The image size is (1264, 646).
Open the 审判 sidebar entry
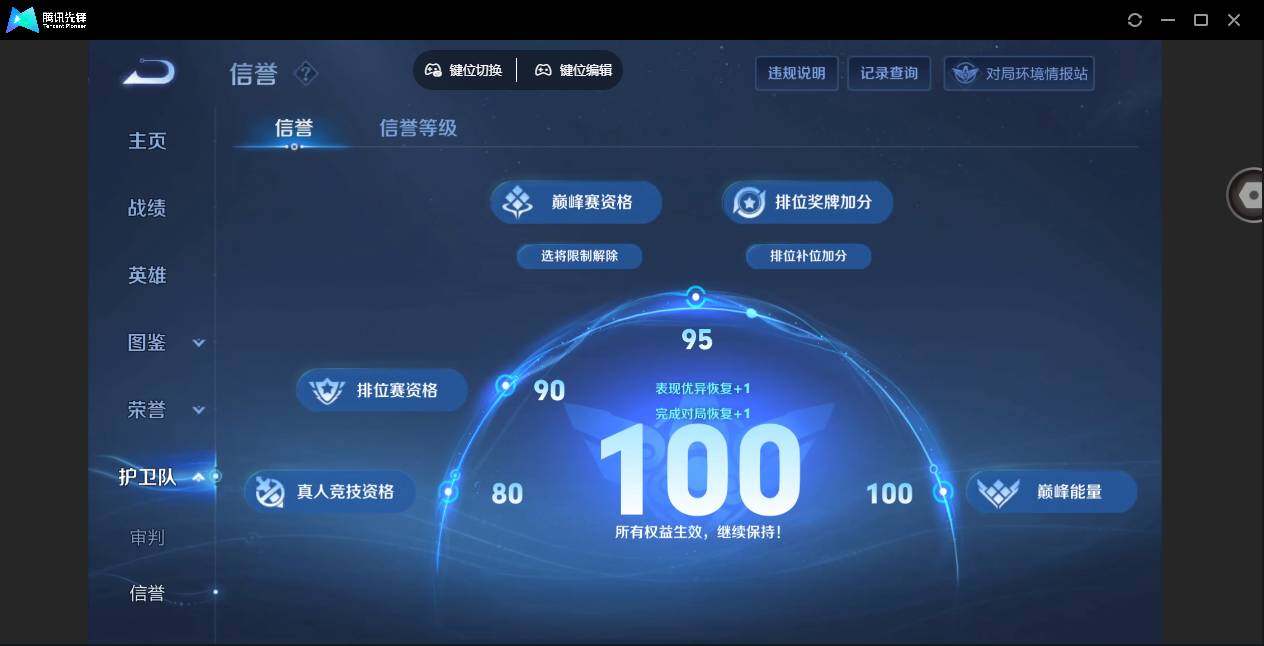146,538
